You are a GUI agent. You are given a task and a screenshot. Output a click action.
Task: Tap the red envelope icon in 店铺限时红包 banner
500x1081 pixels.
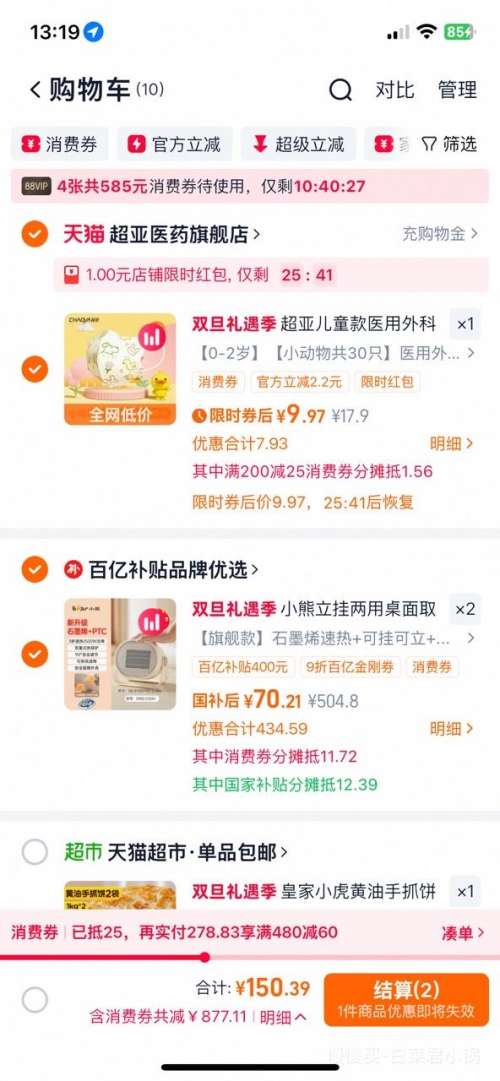tap(70, 275)
